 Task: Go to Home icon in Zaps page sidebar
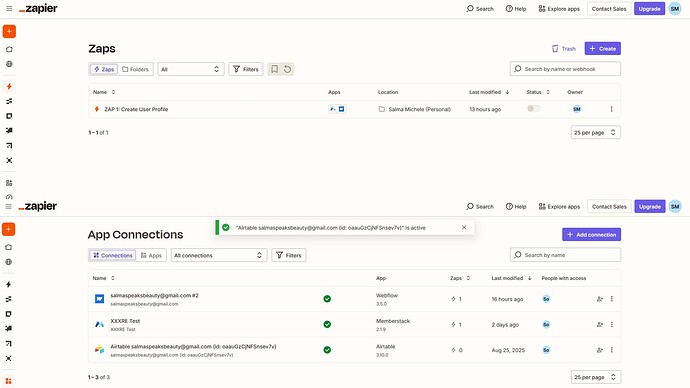point(9,49)
